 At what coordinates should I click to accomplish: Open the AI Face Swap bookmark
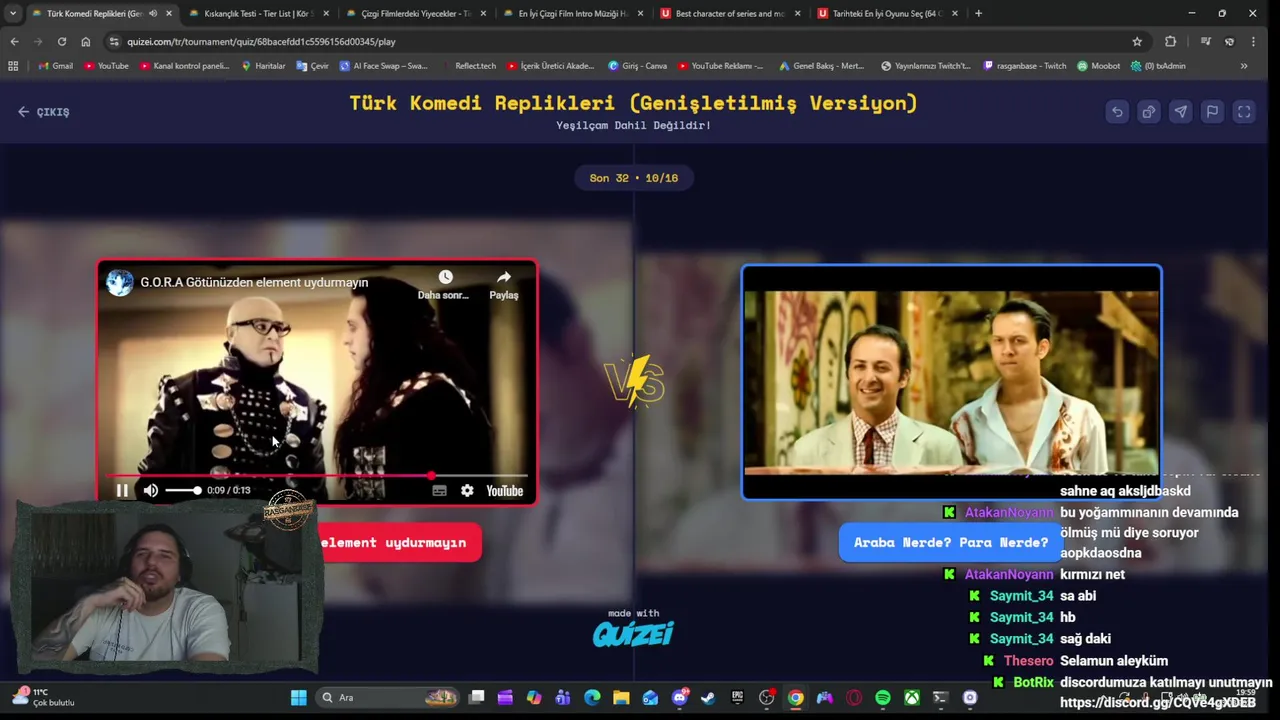(383, 66)
